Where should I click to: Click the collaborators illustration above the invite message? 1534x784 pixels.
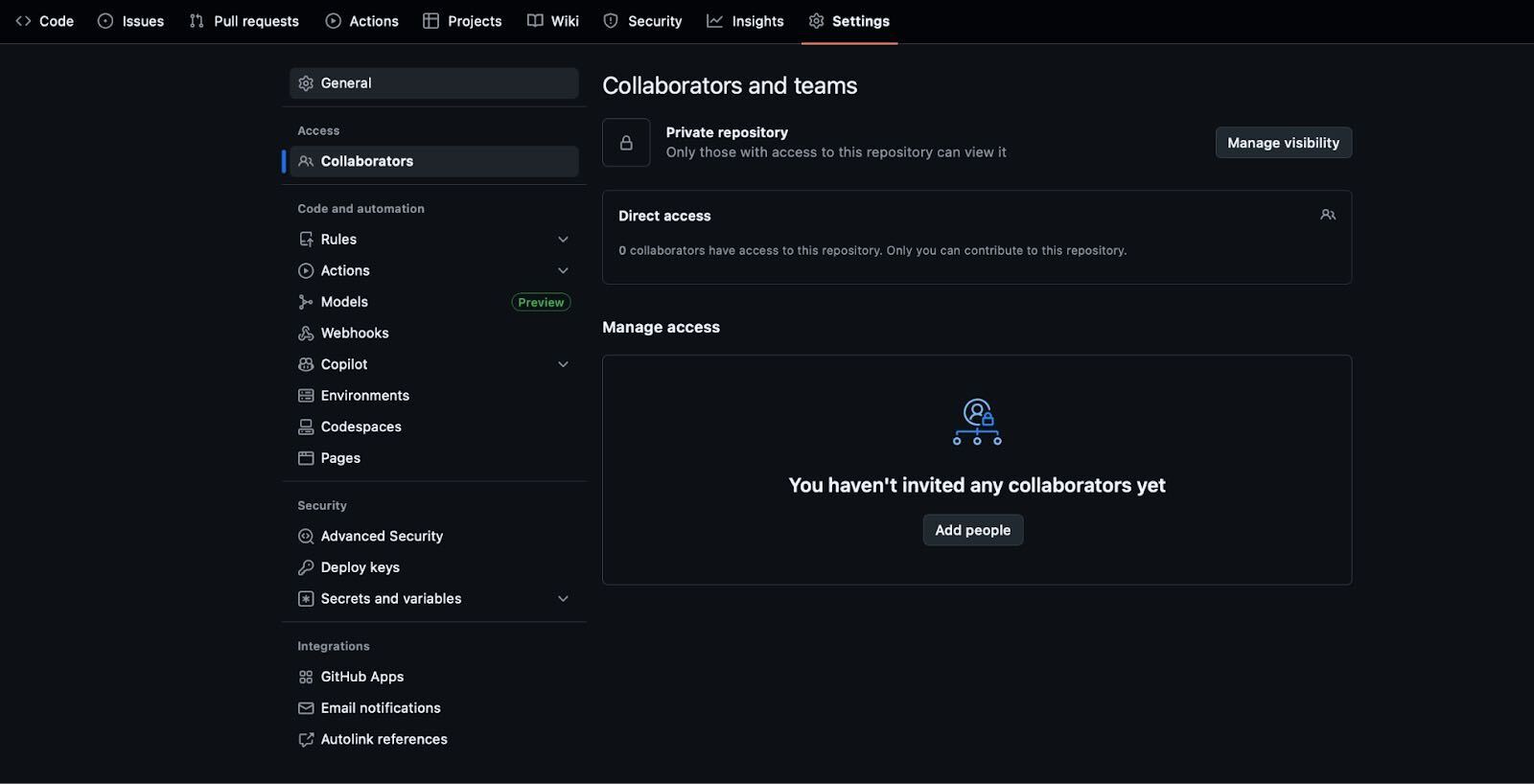point(977,422)
